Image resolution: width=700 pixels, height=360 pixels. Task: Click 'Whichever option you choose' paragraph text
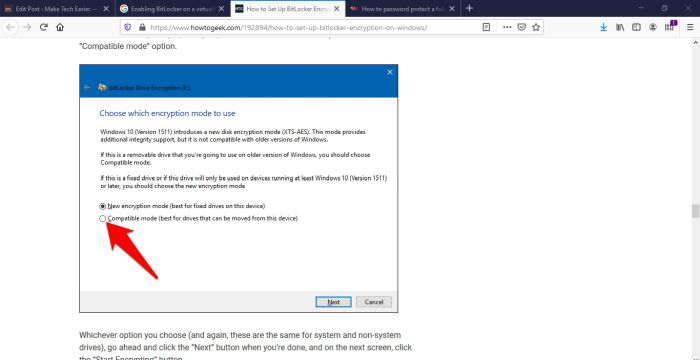(x=246, y=347)
